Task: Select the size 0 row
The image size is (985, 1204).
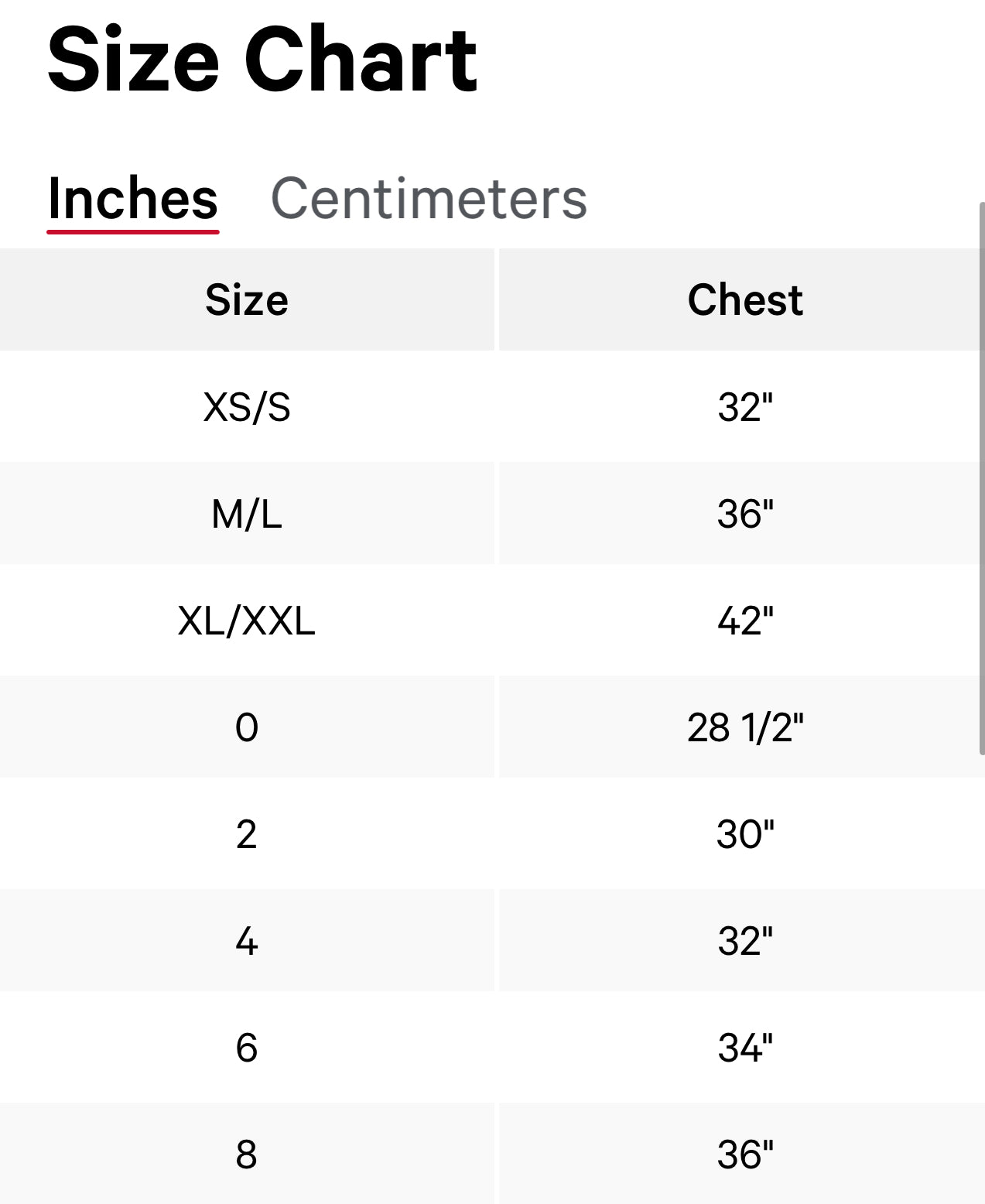Action: (247, 727)
